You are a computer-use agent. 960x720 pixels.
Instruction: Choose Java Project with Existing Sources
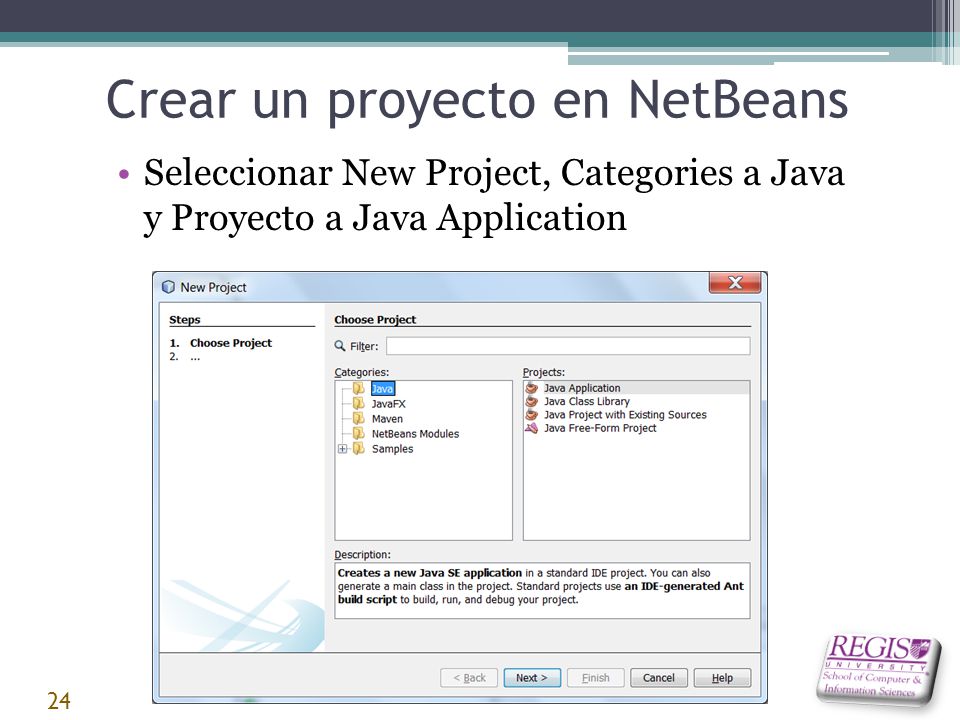(625, 414)
